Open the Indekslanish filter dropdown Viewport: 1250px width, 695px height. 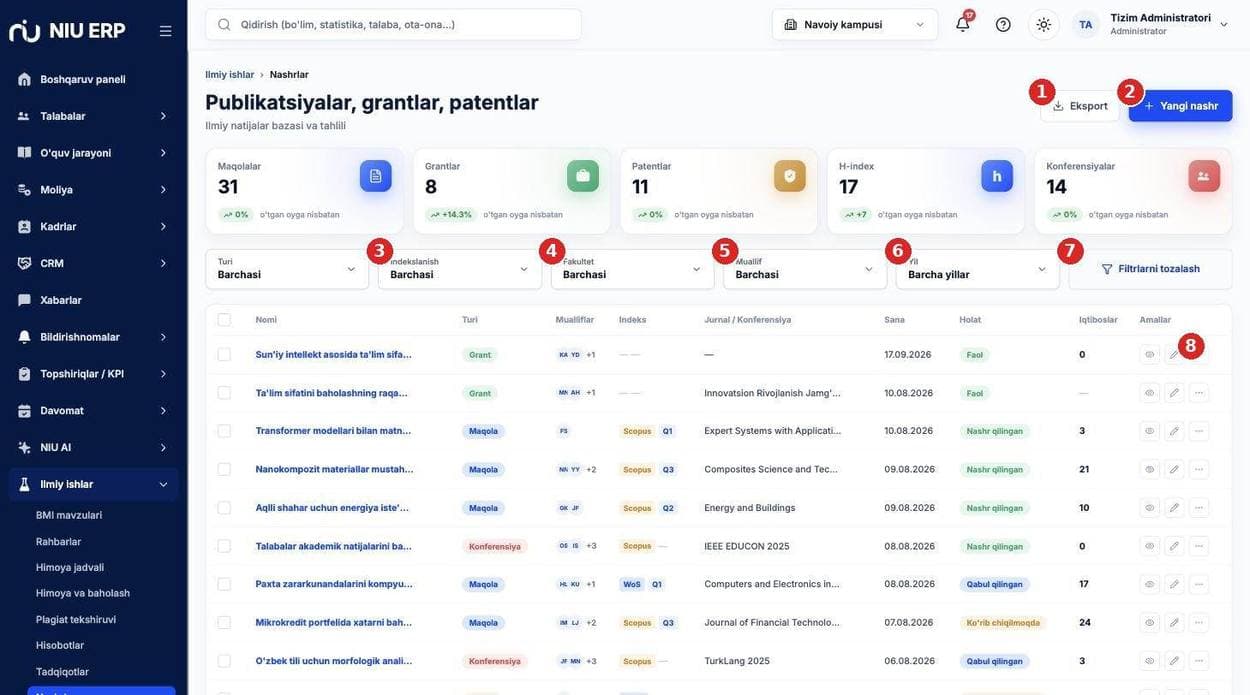click(460, 269)
